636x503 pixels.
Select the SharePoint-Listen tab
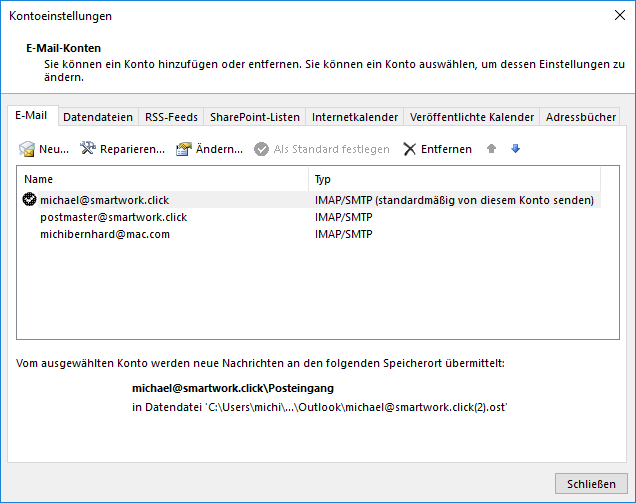coord(254,117)
